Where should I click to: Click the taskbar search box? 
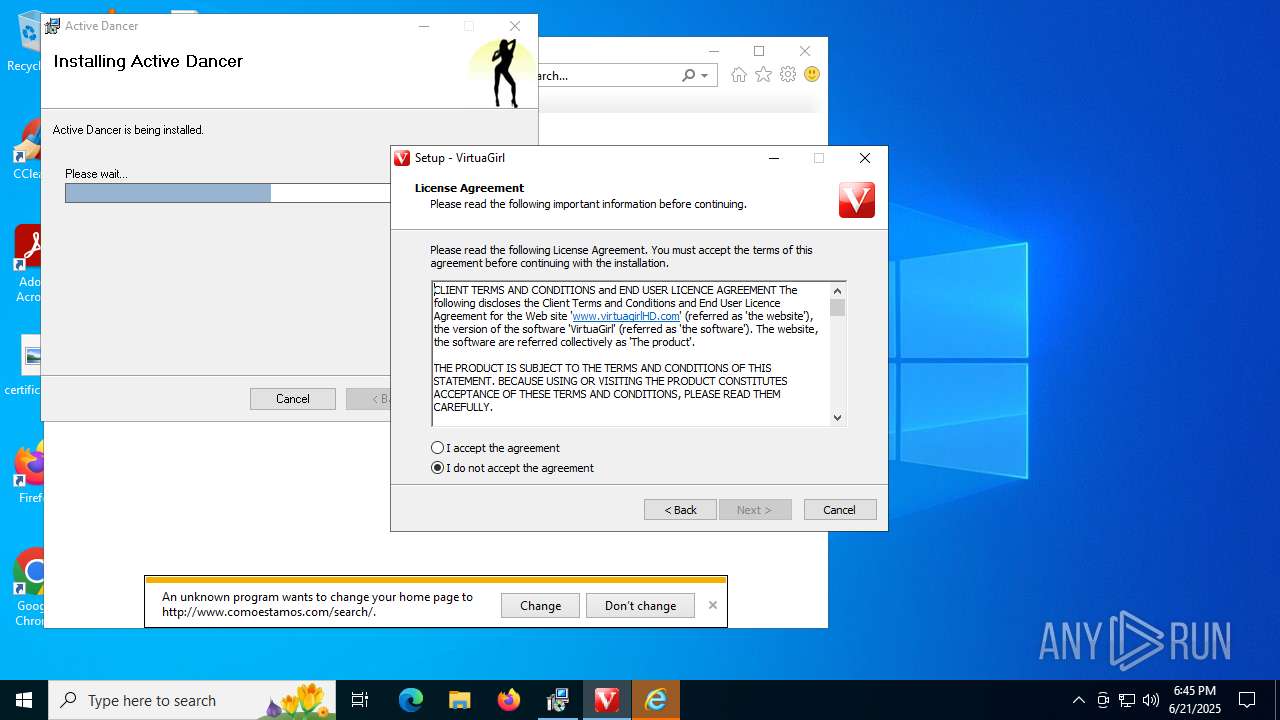194,700
